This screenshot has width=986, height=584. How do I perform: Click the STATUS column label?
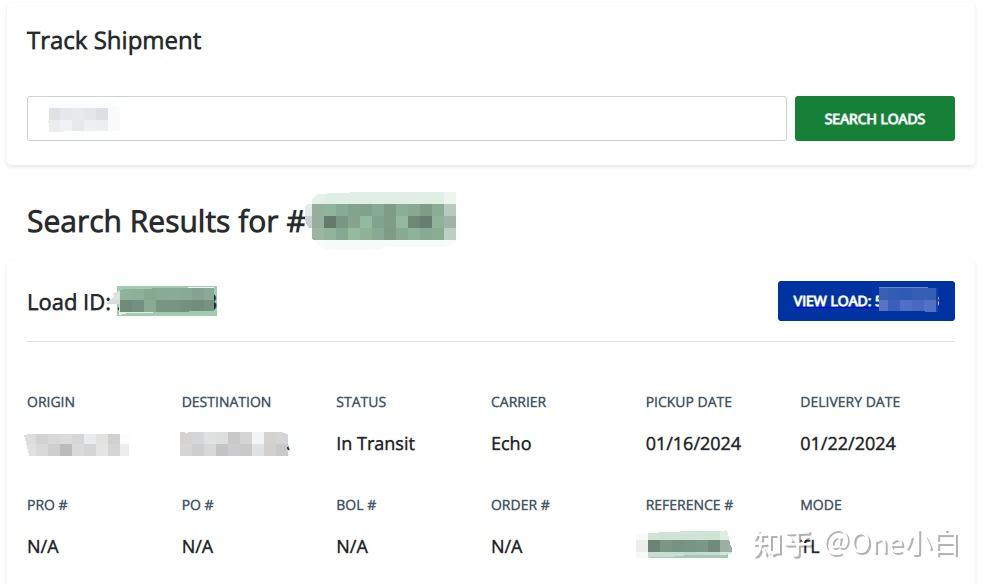[361, 402]
